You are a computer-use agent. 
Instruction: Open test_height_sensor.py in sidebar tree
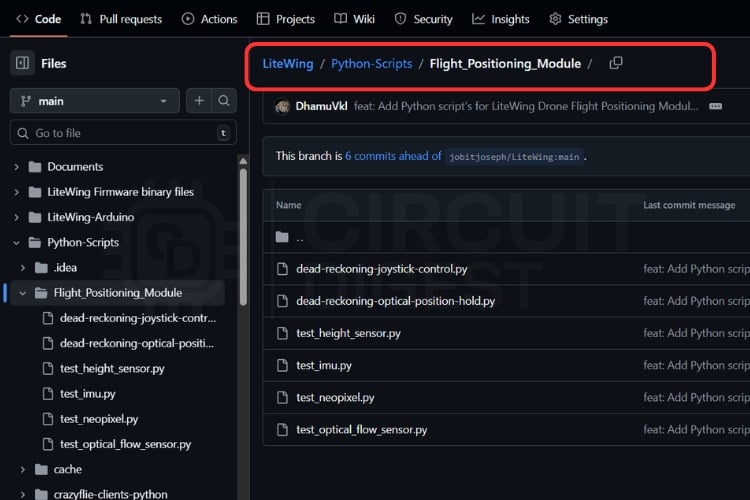click(112, 369)
